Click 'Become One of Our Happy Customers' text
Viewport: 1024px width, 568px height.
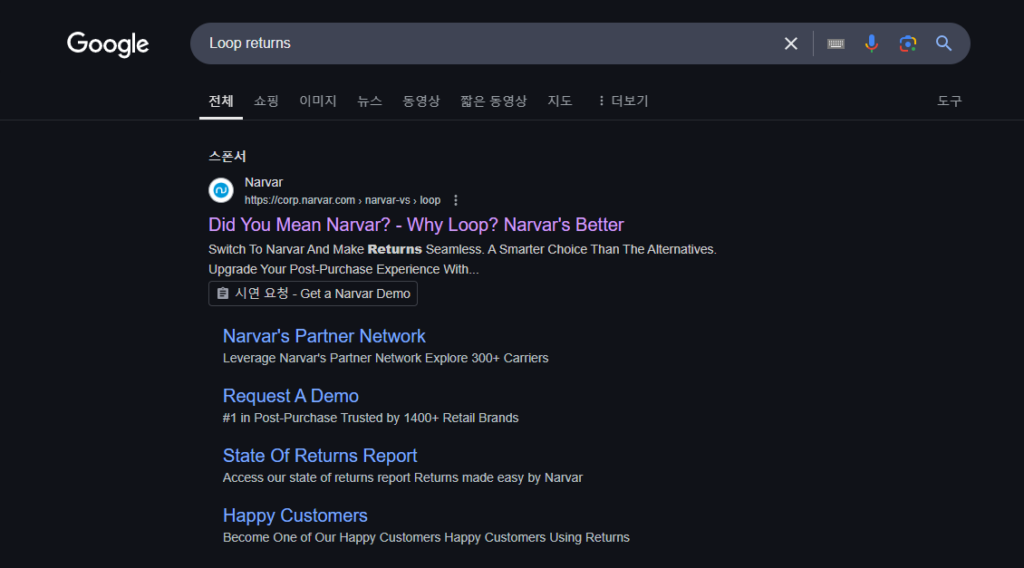[x=426, y=537]
